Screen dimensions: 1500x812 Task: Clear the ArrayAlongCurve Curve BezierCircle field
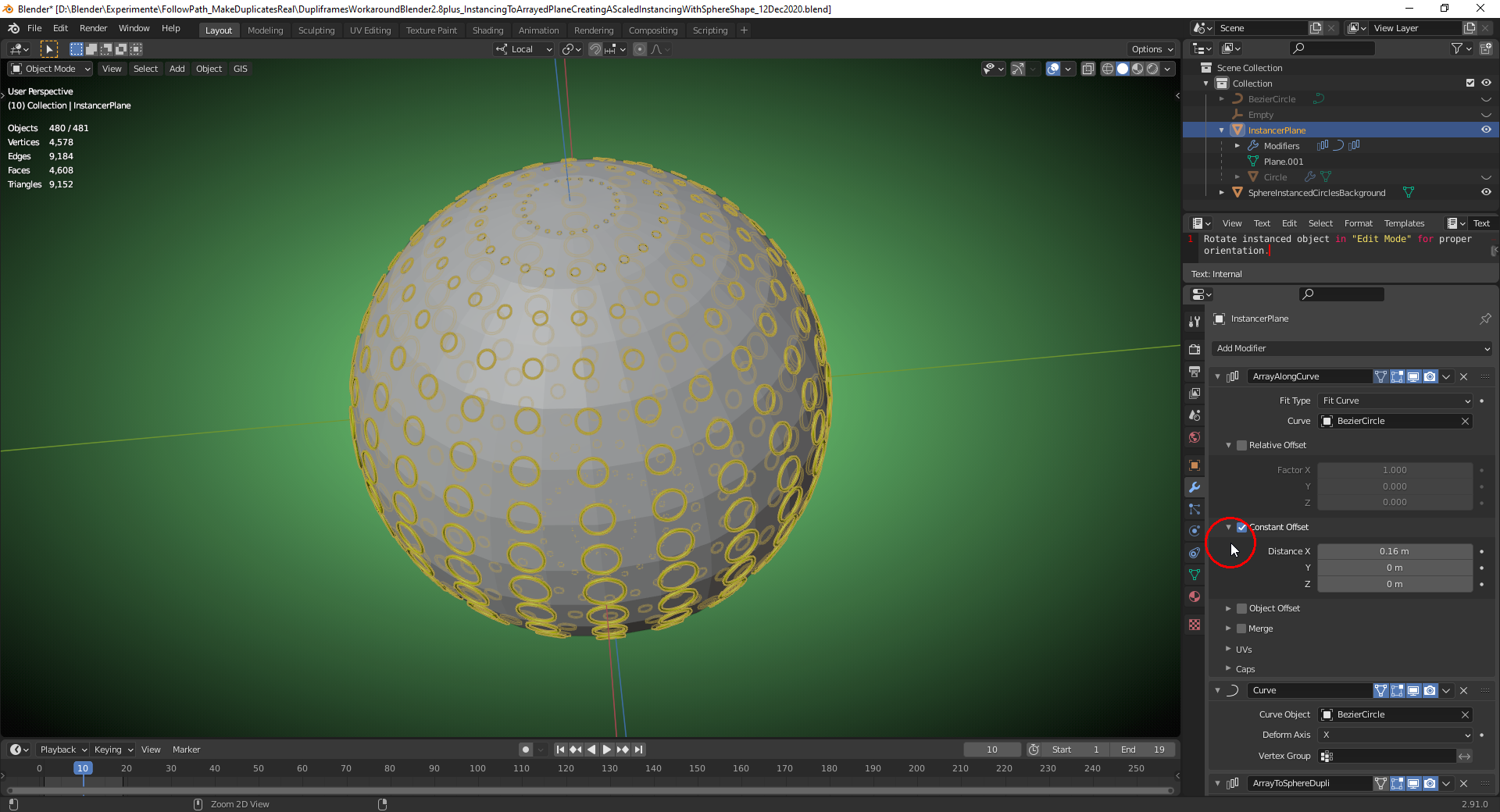(x=1465, y=421)
